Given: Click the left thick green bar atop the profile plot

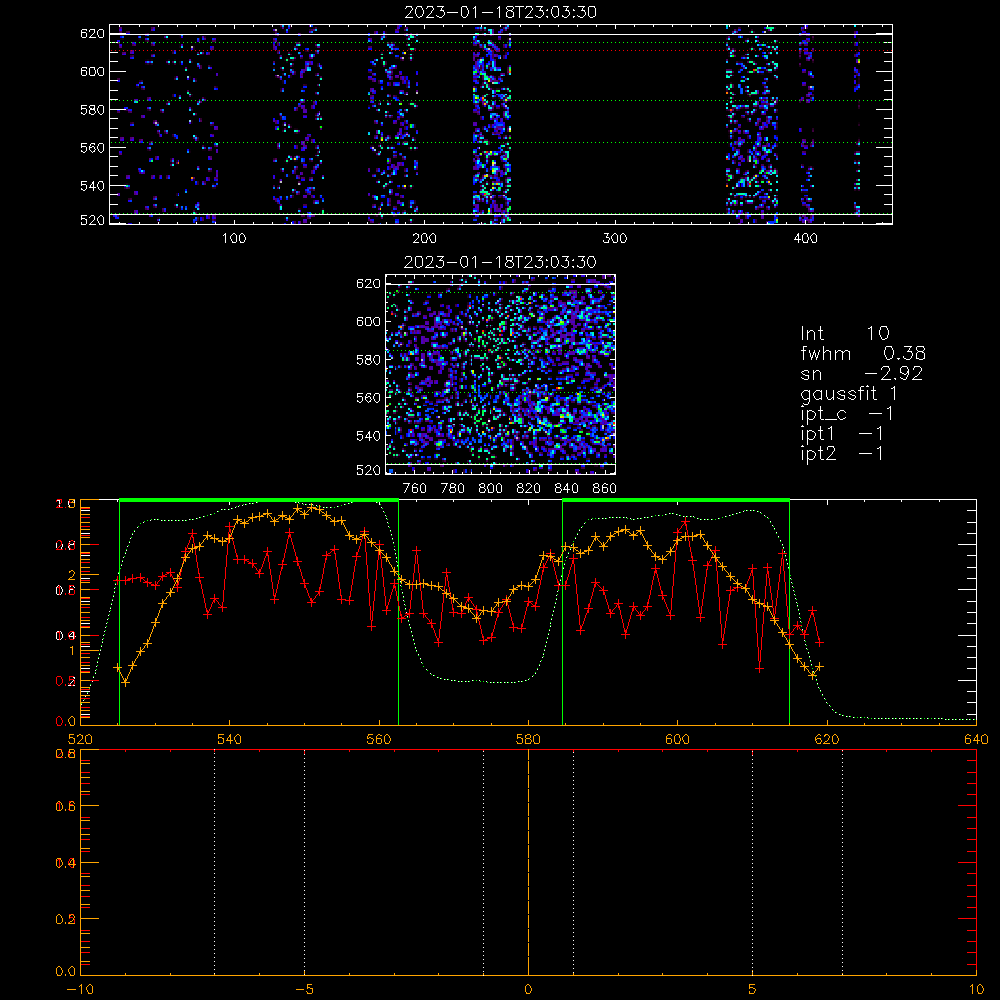Looking at the screenshot, I should click(x=259, y=500).
